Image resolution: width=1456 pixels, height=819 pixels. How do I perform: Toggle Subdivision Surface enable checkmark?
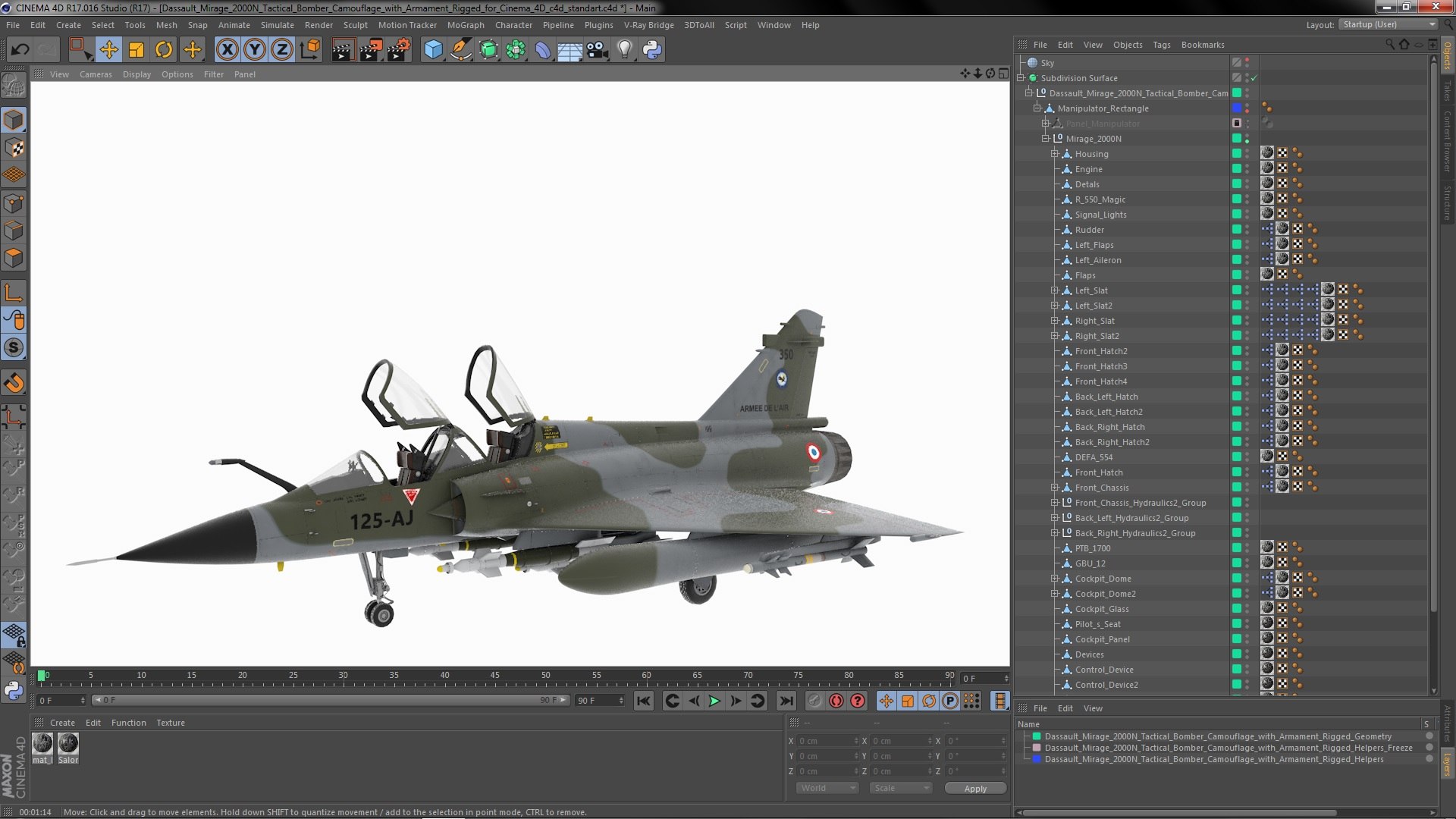(1254, 78)
